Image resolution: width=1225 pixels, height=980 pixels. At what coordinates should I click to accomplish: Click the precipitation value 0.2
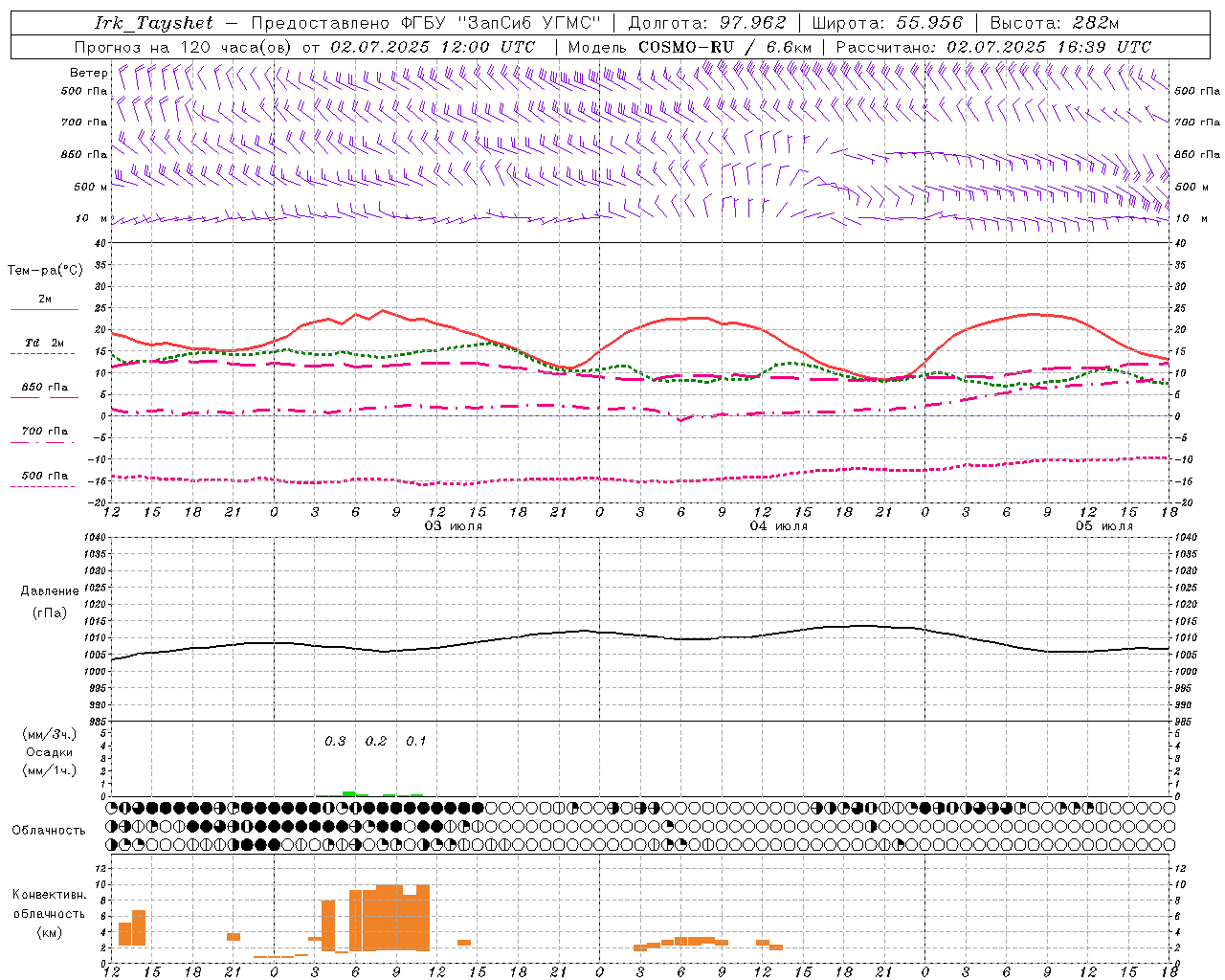(x=376, y=742)
